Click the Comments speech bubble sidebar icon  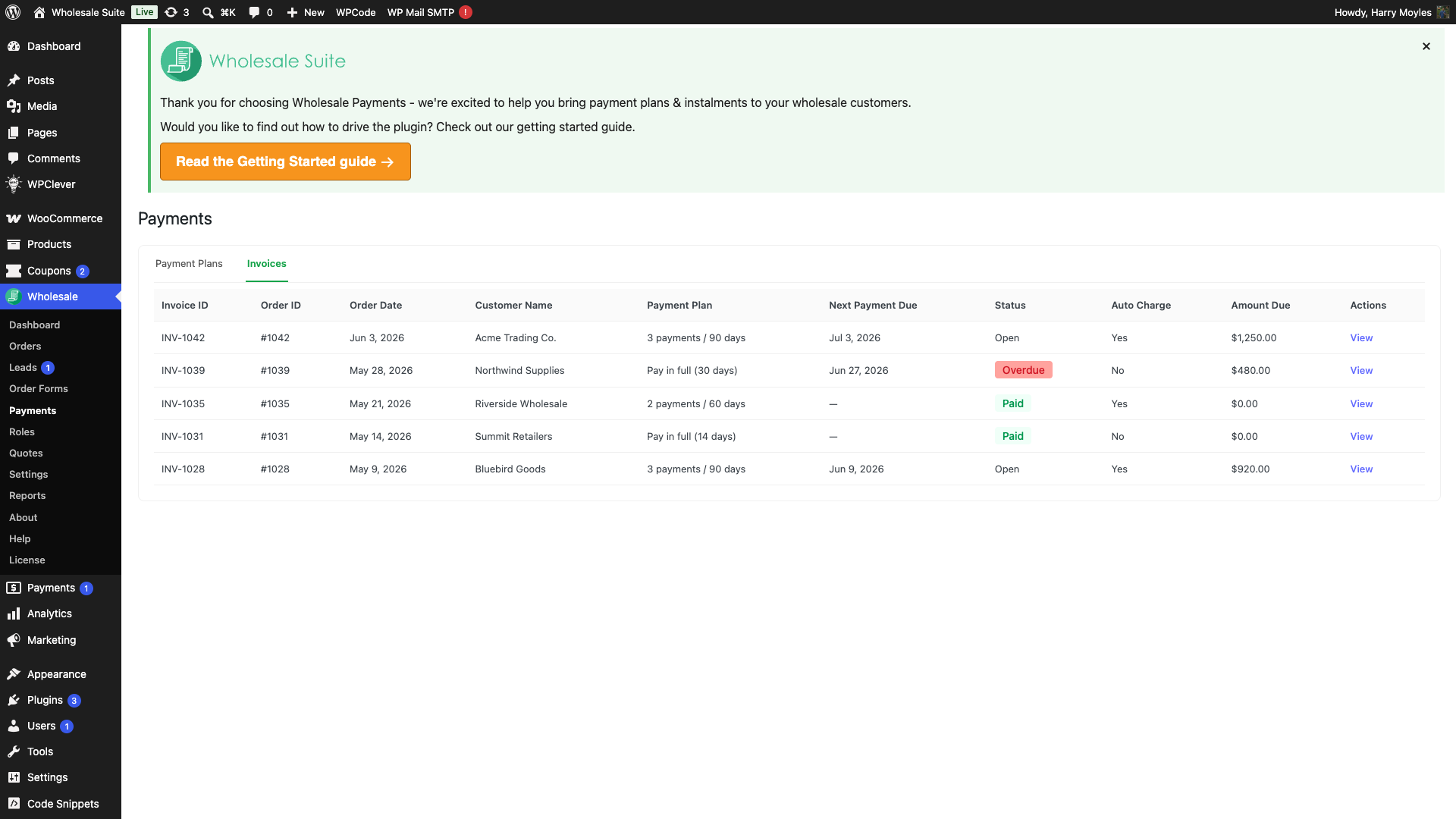click(14, 158)
